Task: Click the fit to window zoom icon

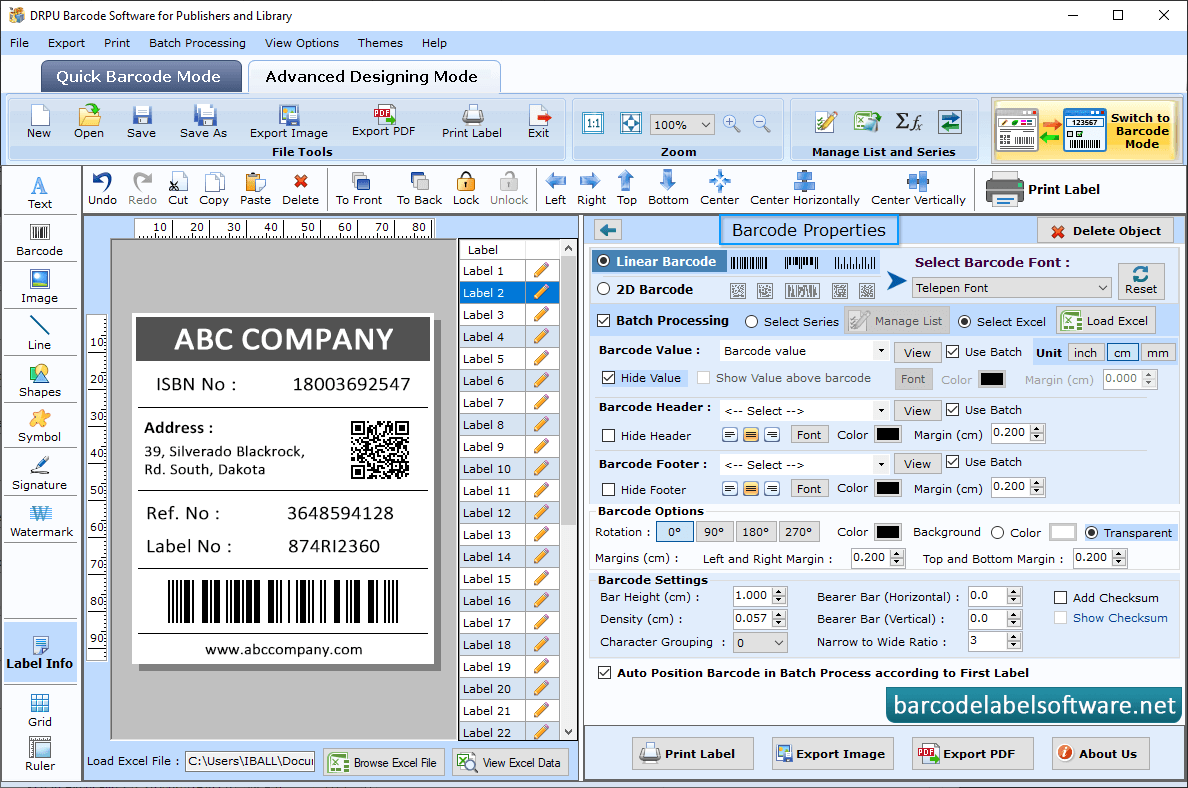Action: [630, 124]
